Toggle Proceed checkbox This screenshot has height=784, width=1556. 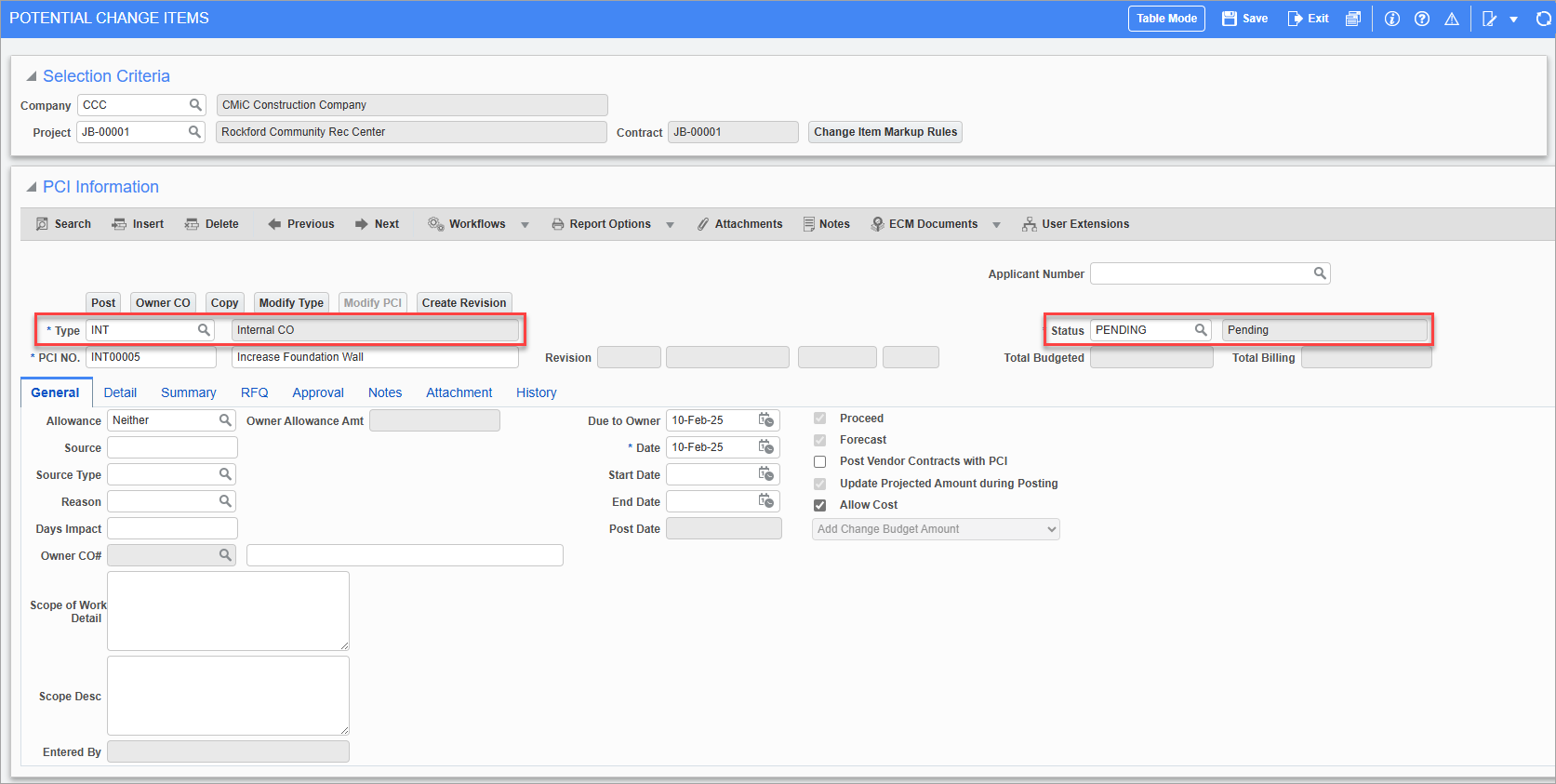pos(820,419)
